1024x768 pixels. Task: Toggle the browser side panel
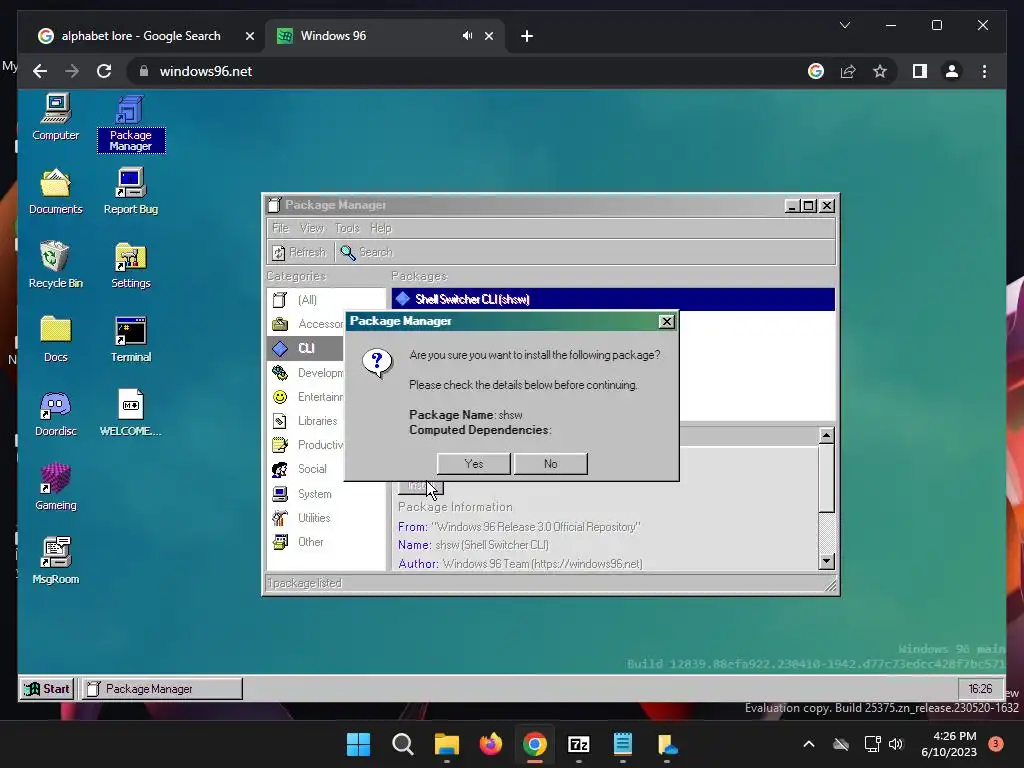[920, 71]
